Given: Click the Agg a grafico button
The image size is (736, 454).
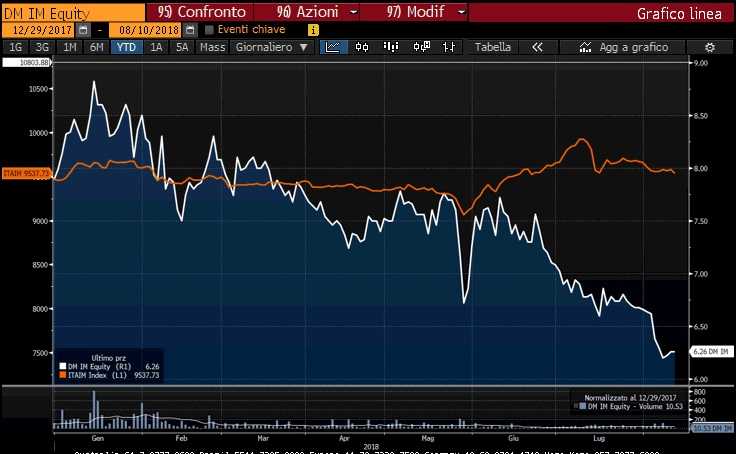Looking at the screenshot, I should point(624,47).
